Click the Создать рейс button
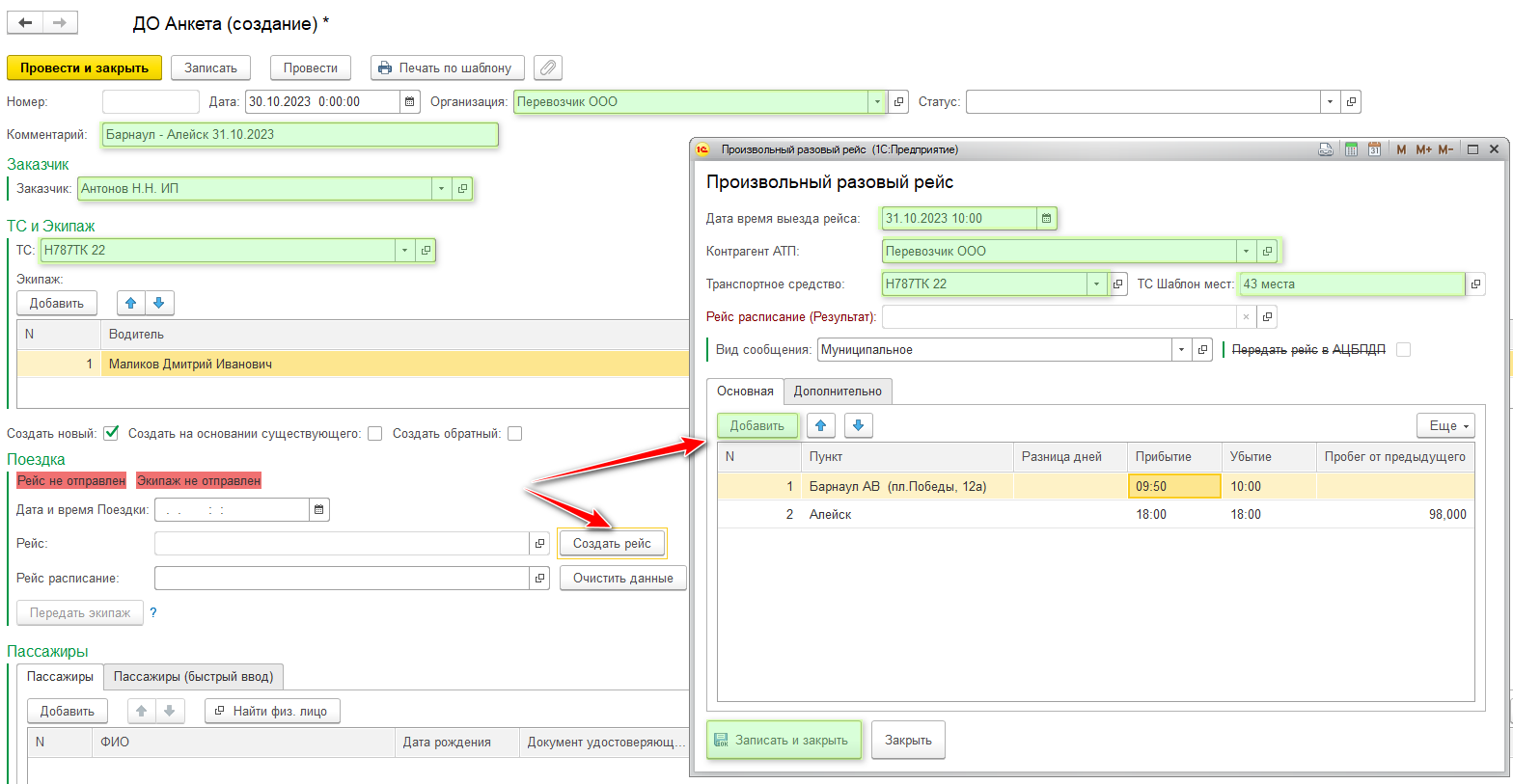The height and width of the screenshot is (784, 1513). (612, 544)
